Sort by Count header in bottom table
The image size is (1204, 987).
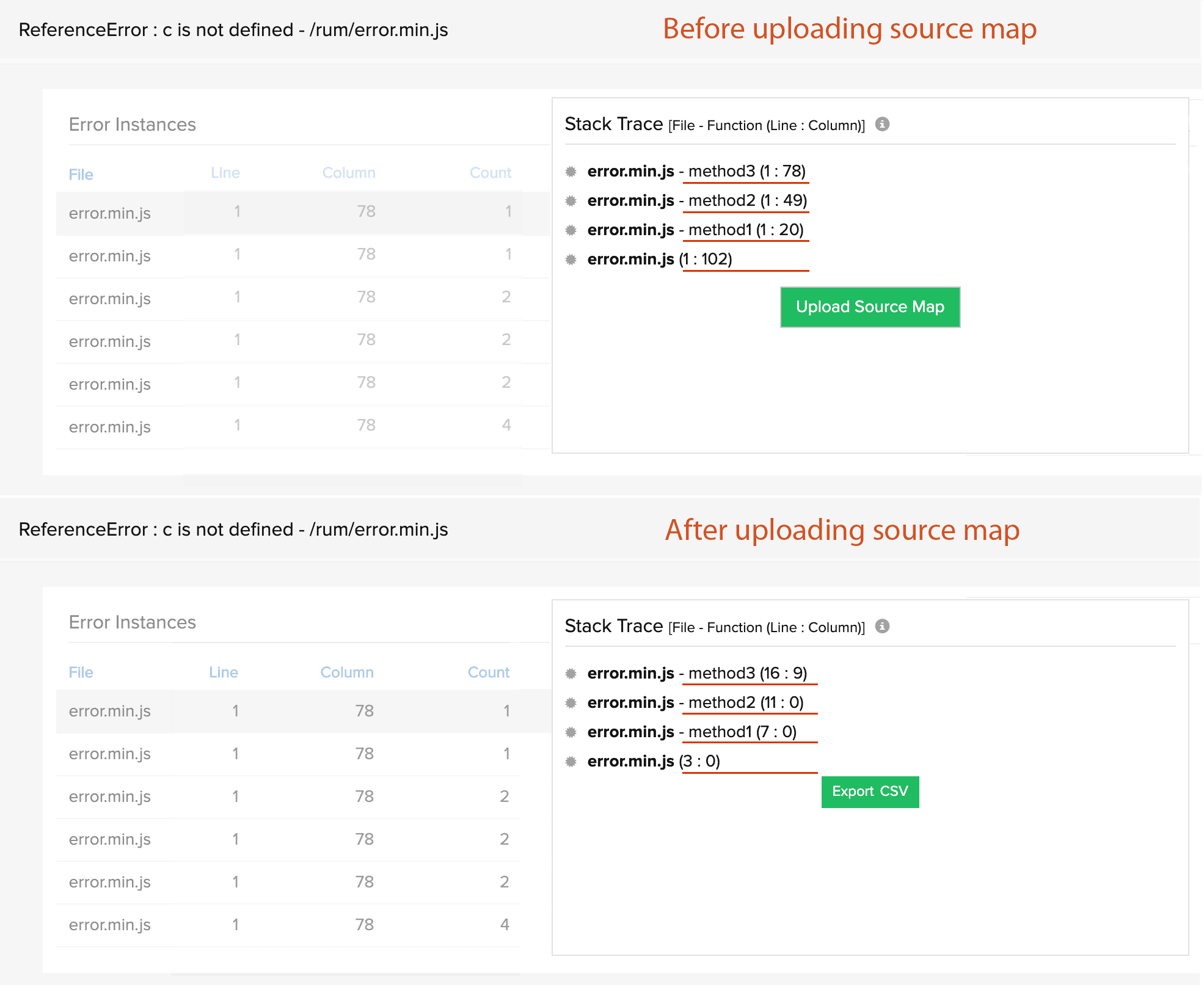[x=488, y=672]
